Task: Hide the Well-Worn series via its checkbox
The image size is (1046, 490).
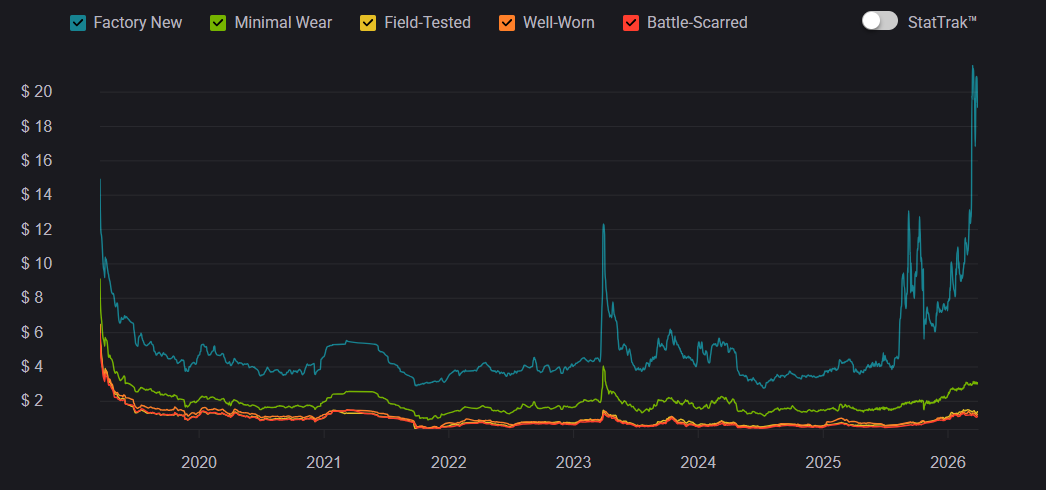Action: click(508, 22)
